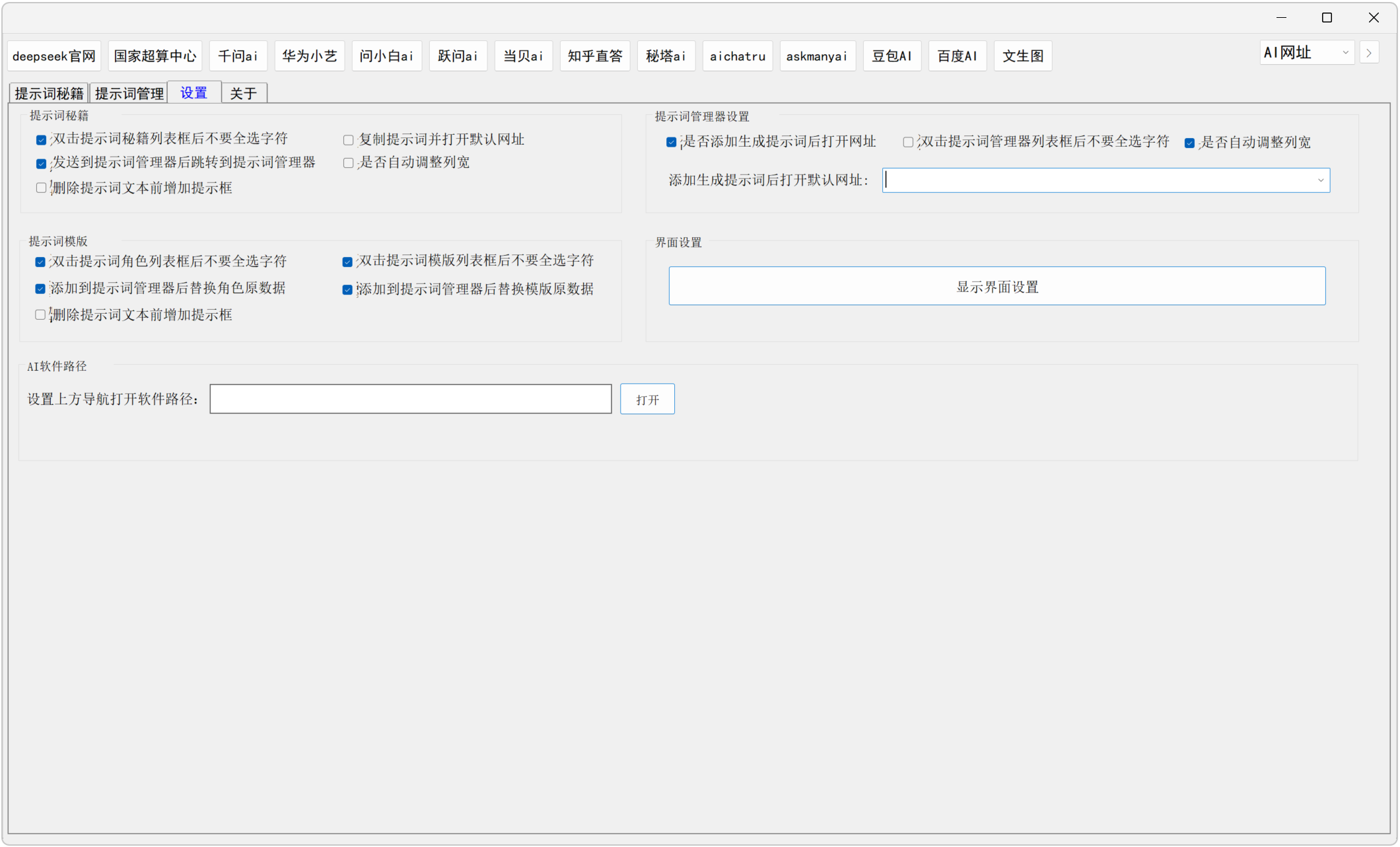The height and width of the screenshot is (847, 1400).
Task: Uncheck 添加到提示词管理器后替换角色原数据
Action: pos(40,289)
